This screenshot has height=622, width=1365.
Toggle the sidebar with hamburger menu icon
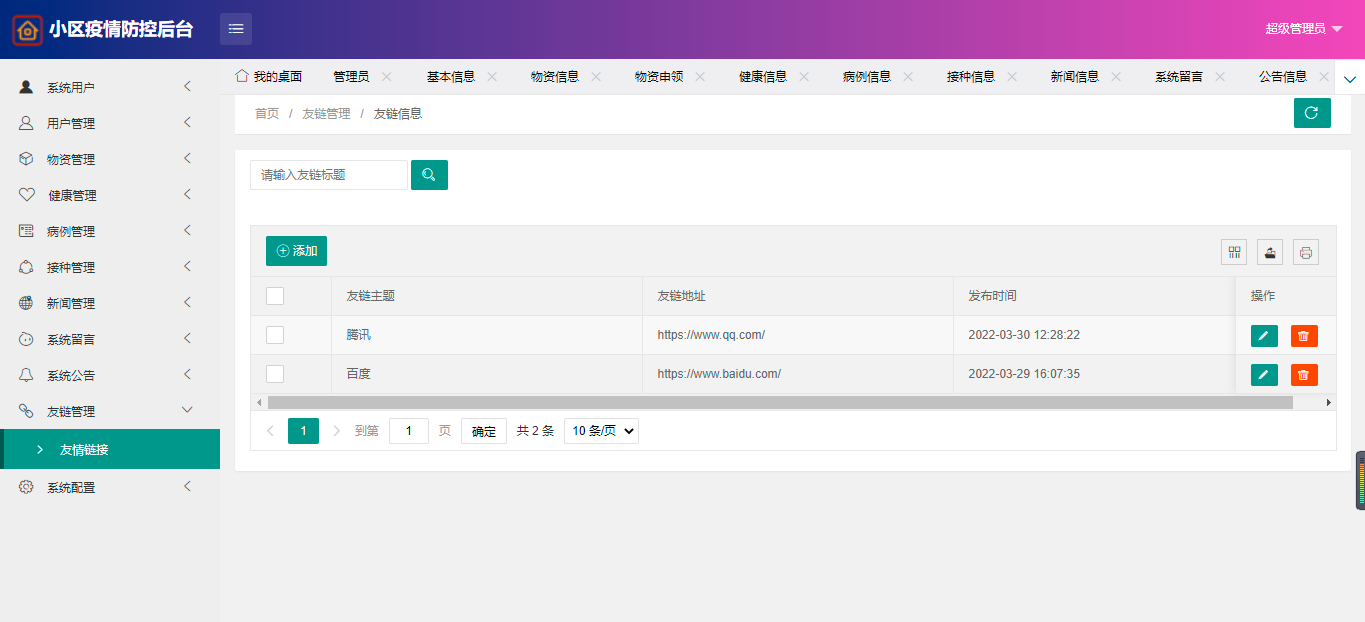tap(236, 29)
